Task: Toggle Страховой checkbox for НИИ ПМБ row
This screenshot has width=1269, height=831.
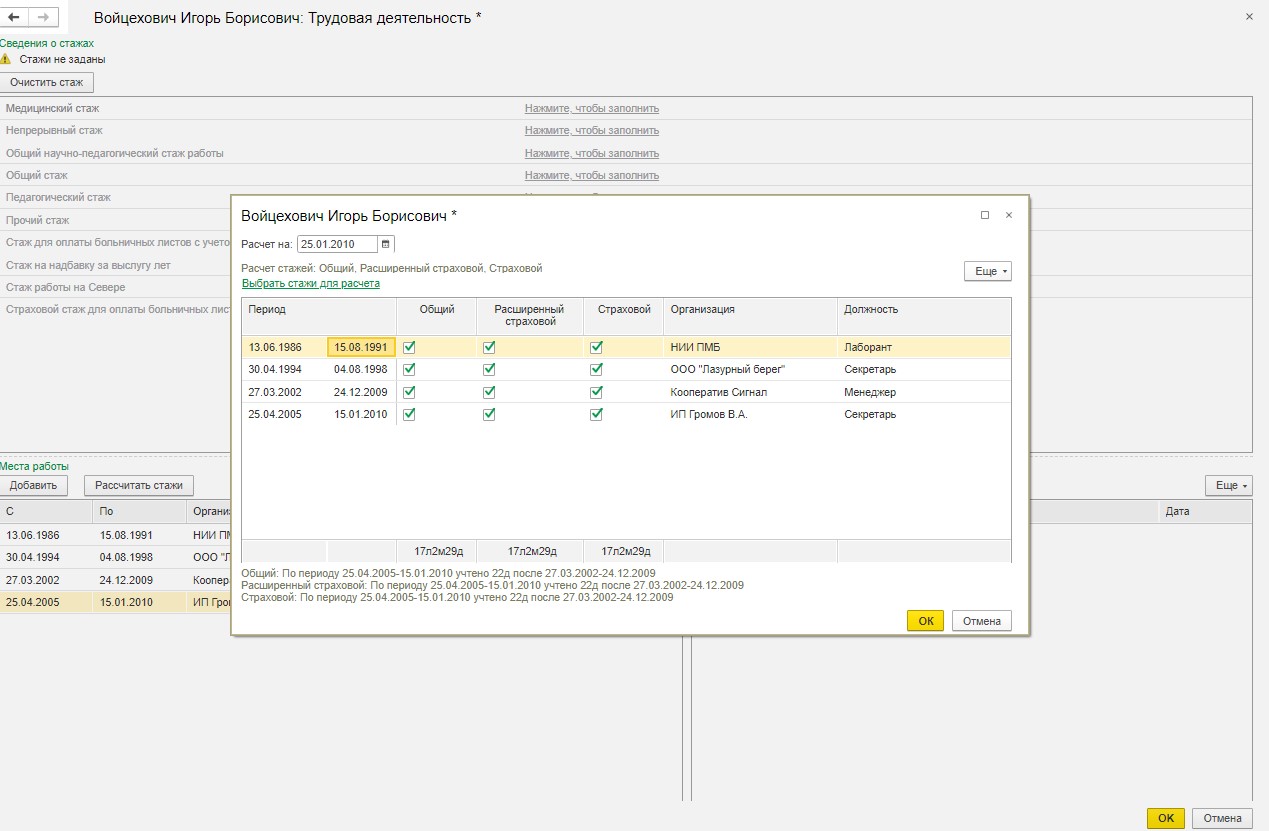Action: point(597,347)
